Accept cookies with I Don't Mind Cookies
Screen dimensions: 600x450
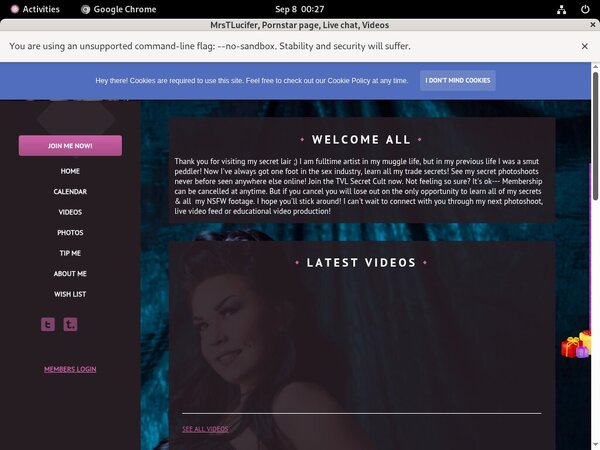coord(457,80)
